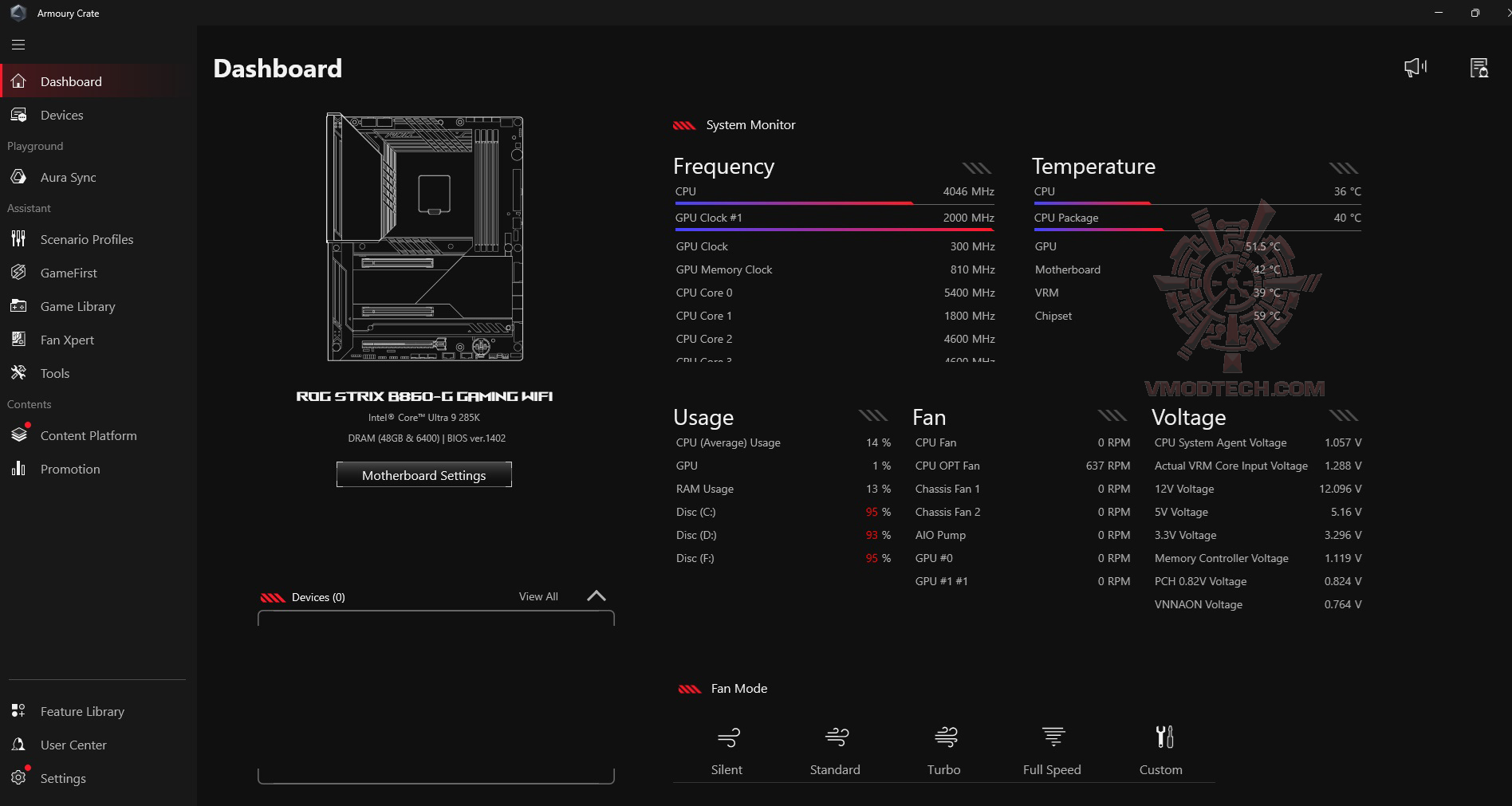Screen dimensions: 1512x806
Task: Open the announcements megaphone icon
Action: (1416, 68)
